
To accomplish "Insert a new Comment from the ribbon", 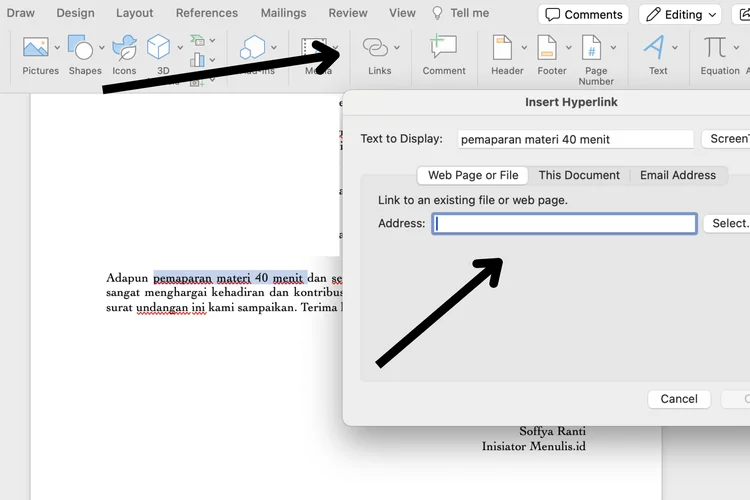I will (443, 46).
